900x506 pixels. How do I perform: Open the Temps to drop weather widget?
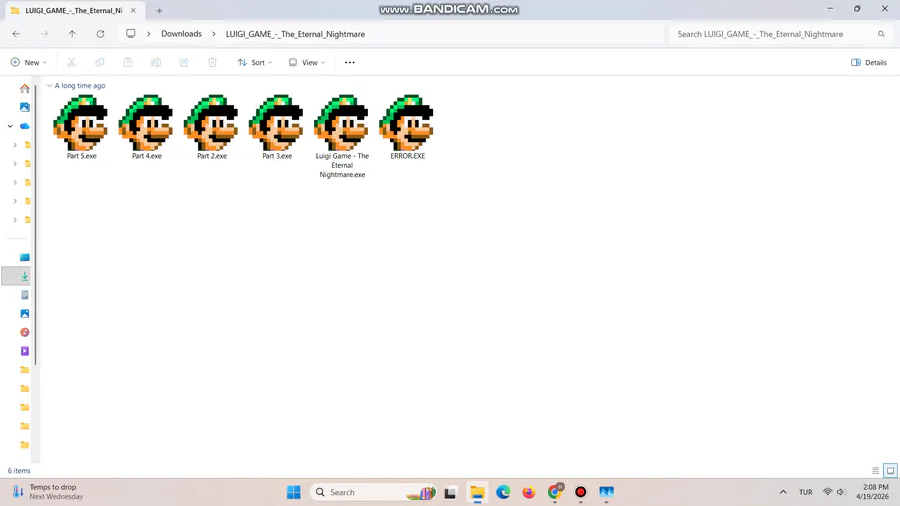tap(48, 492)
